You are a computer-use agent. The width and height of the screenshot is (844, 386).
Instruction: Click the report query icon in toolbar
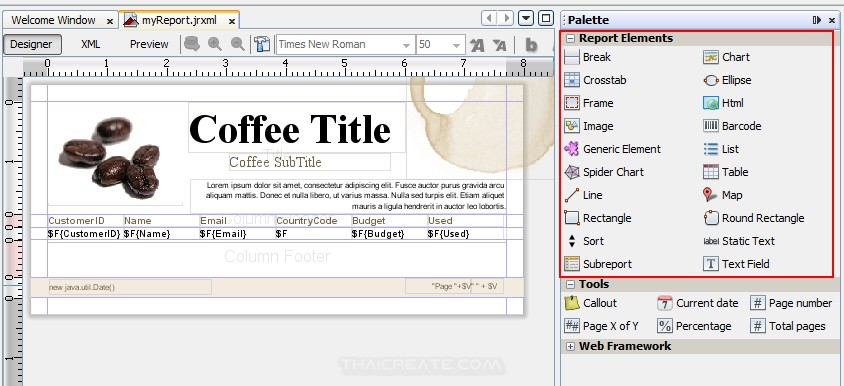[x=192, y=44]
